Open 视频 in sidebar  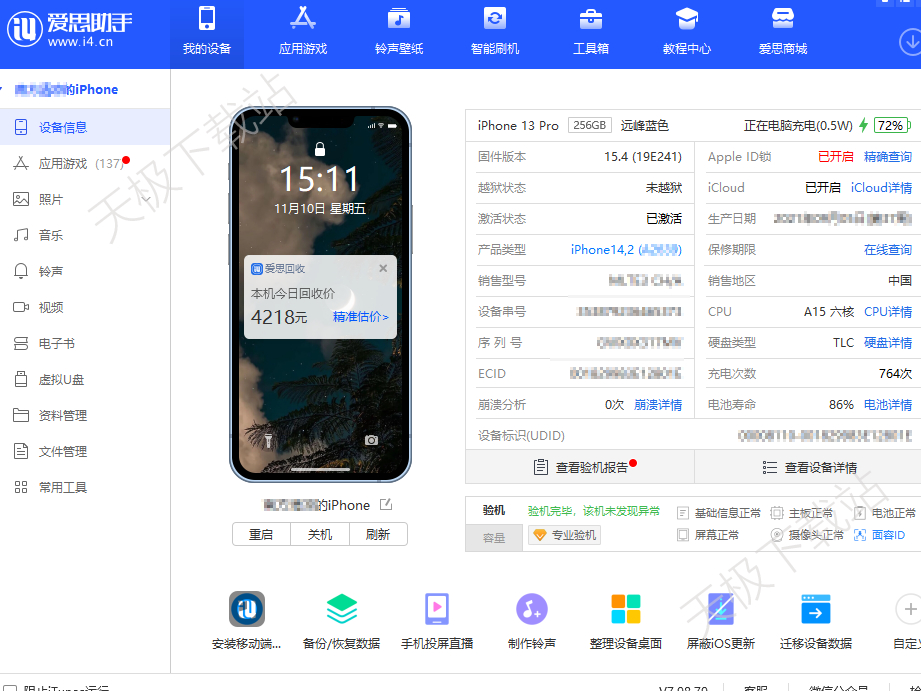click(85, 307)
